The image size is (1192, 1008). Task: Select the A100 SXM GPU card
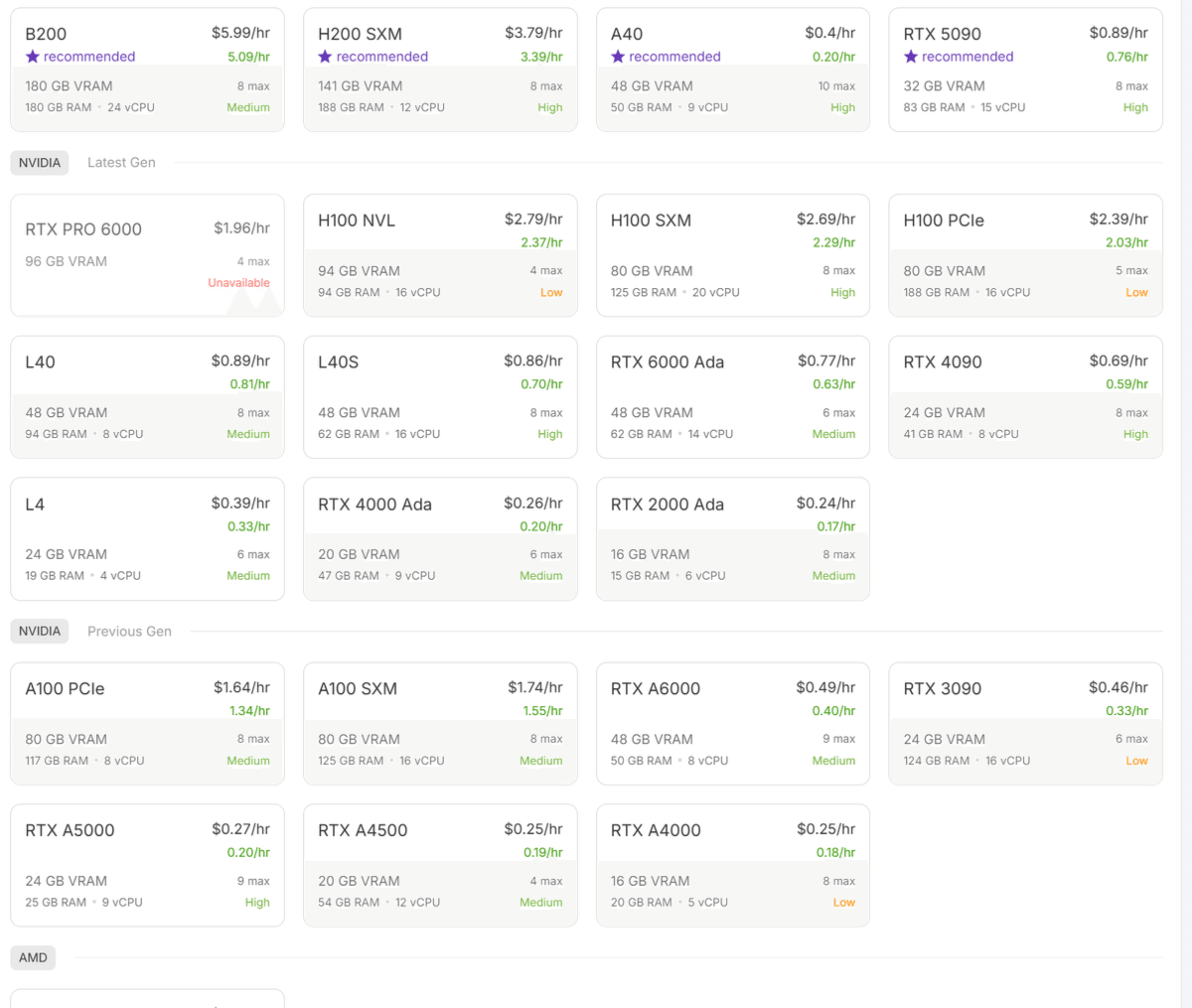[x=440, y=724]
